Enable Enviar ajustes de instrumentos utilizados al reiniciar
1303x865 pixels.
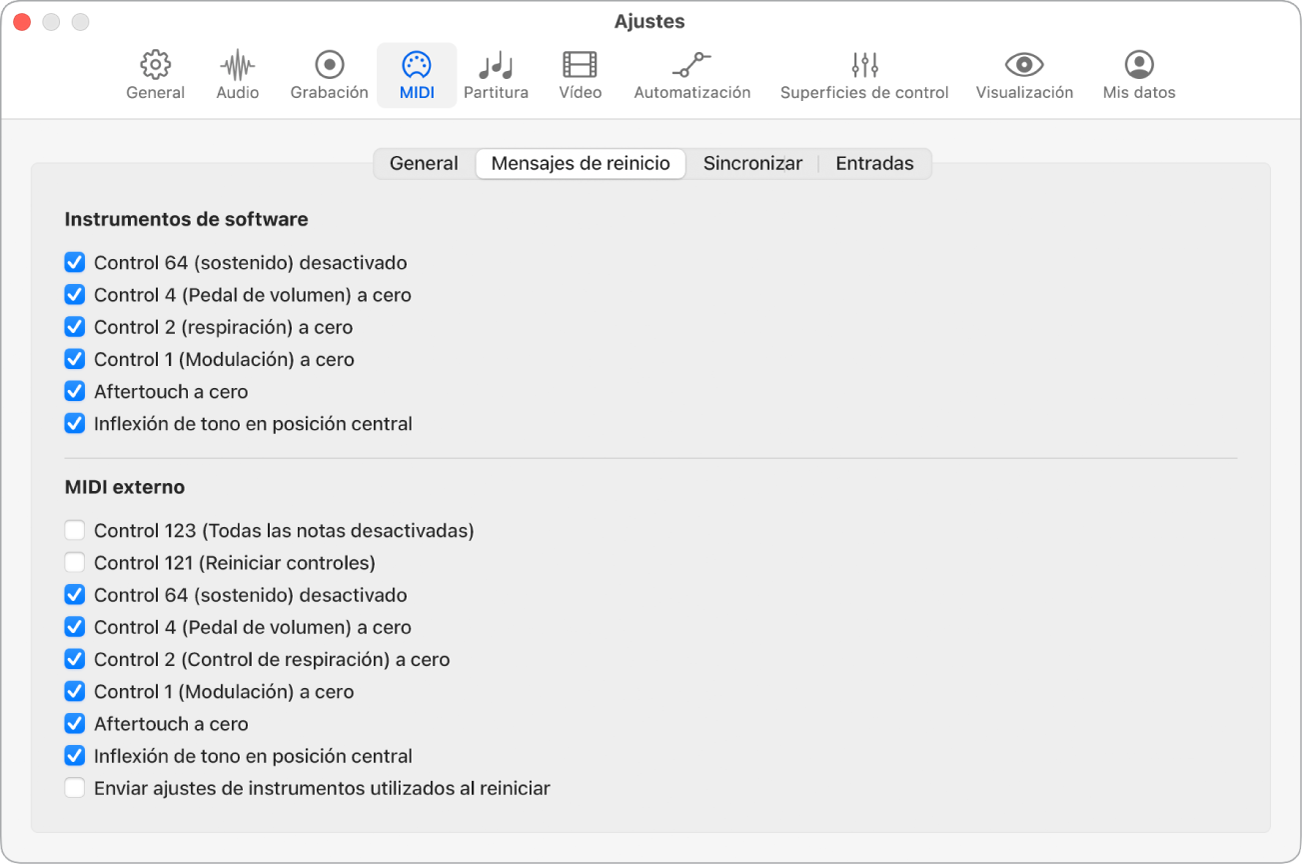pos(75,788)
